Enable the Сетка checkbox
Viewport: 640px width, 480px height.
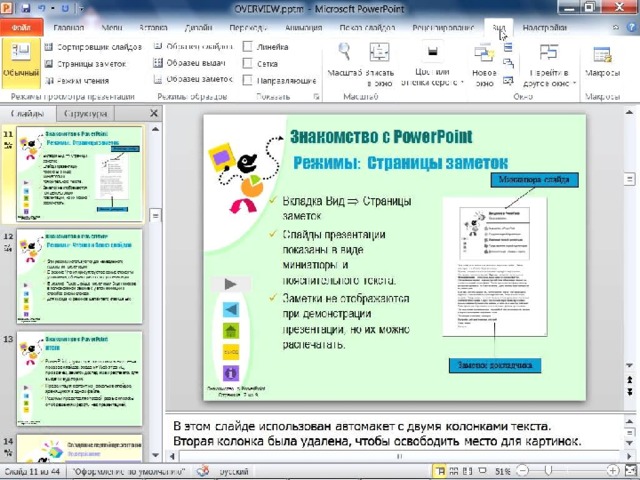click(x=248, y=64)
